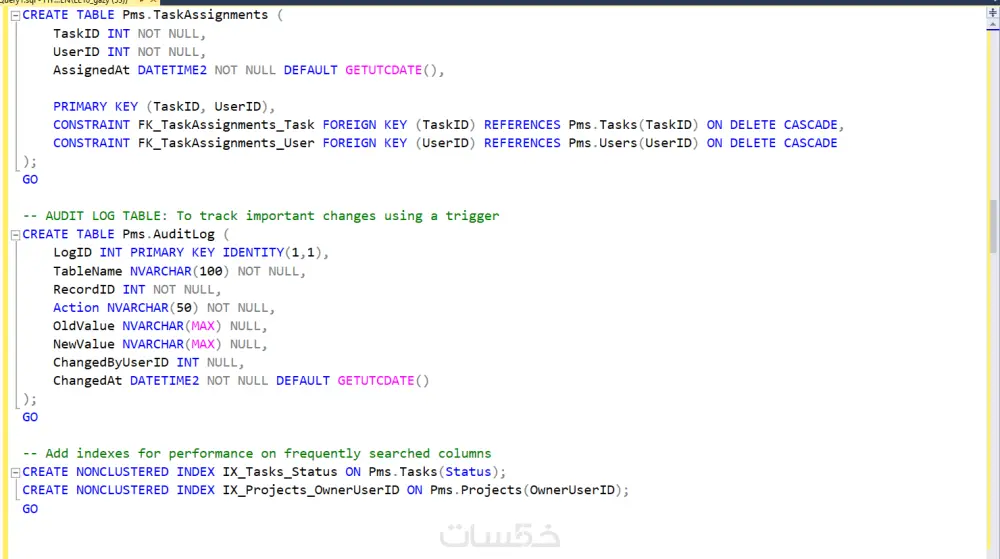Click the vertical scrollbar thumb
The width and height of the screenshot is (1000, 559).
point(993,226)
